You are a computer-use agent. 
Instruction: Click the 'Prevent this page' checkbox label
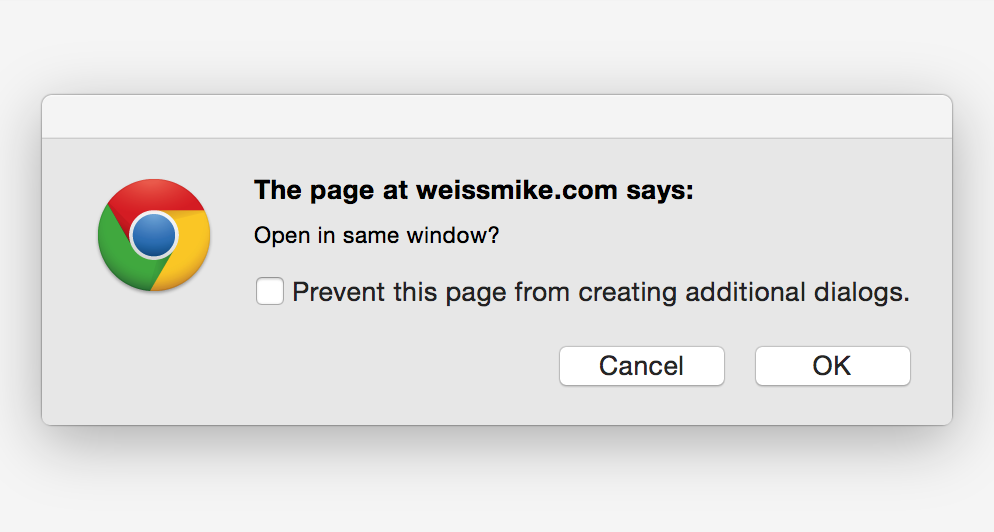click(600, 292)
